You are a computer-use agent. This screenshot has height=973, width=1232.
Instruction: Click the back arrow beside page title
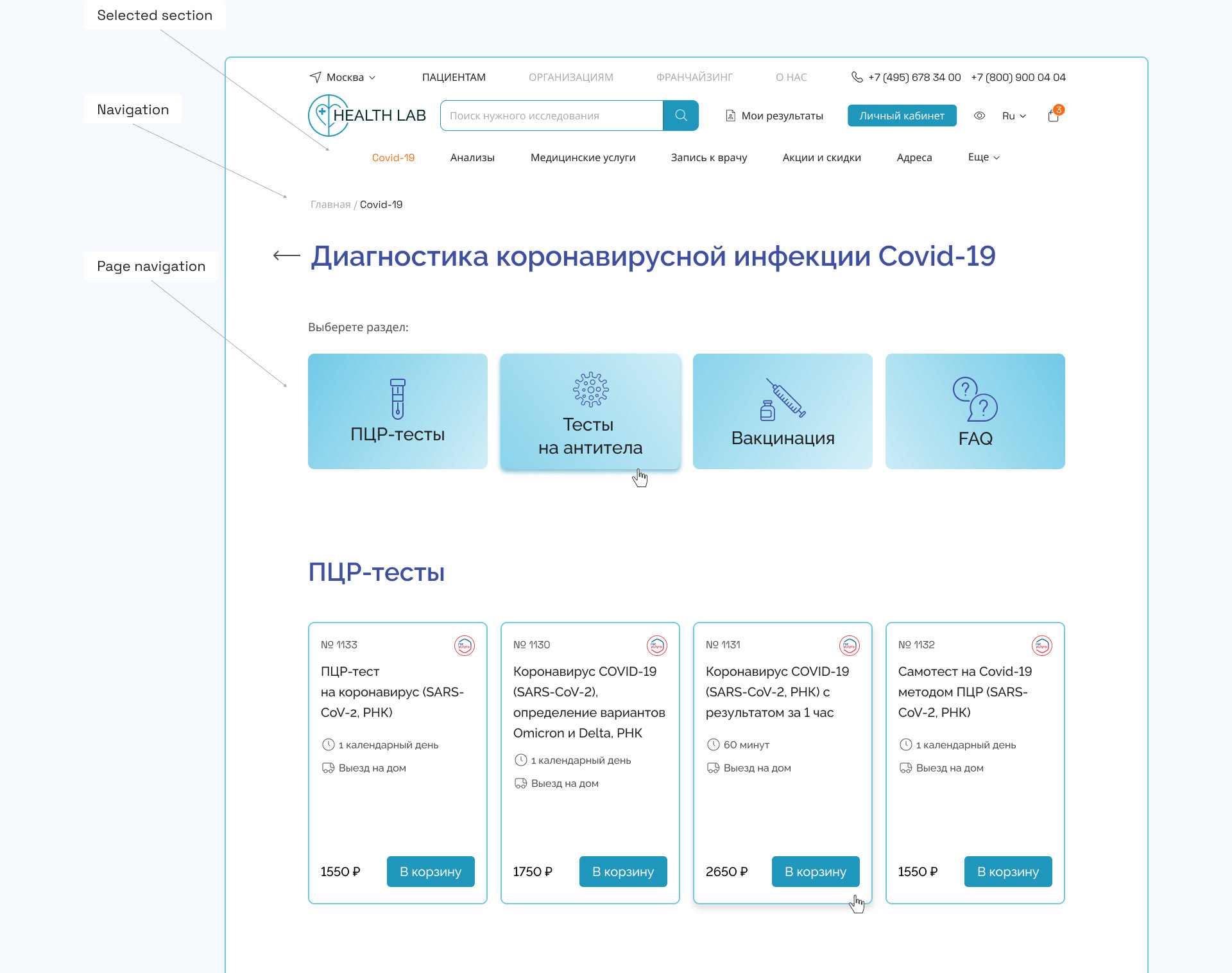tap(286, 255)
